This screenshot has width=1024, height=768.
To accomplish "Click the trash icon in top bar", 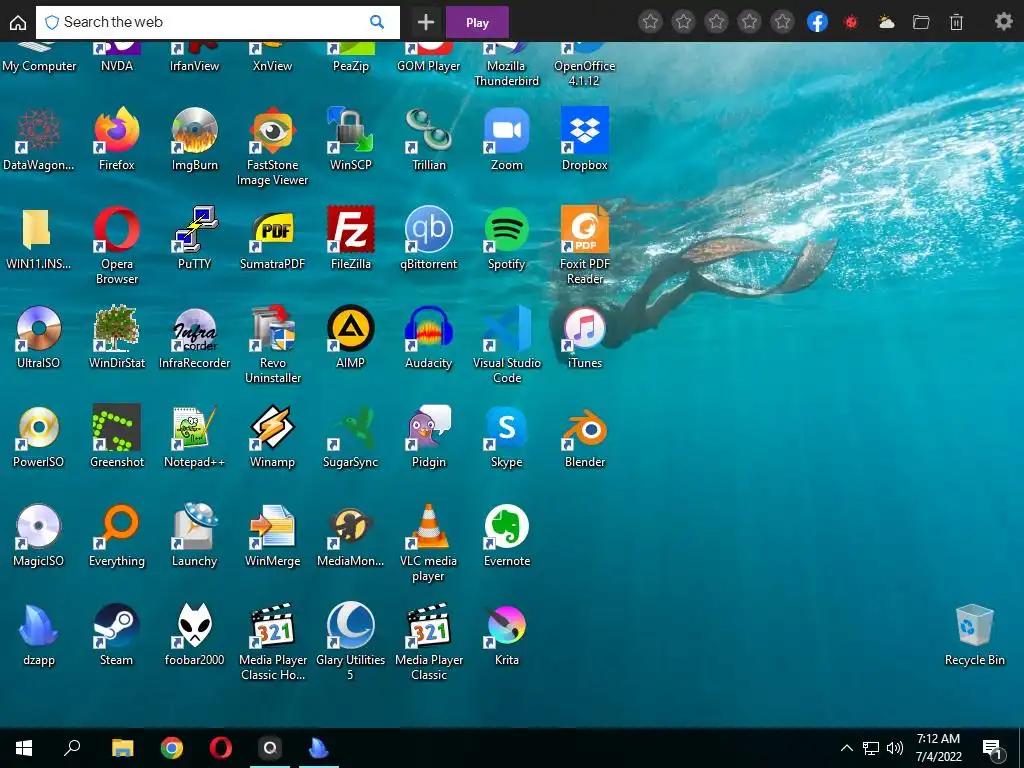I will pos(956,22).
